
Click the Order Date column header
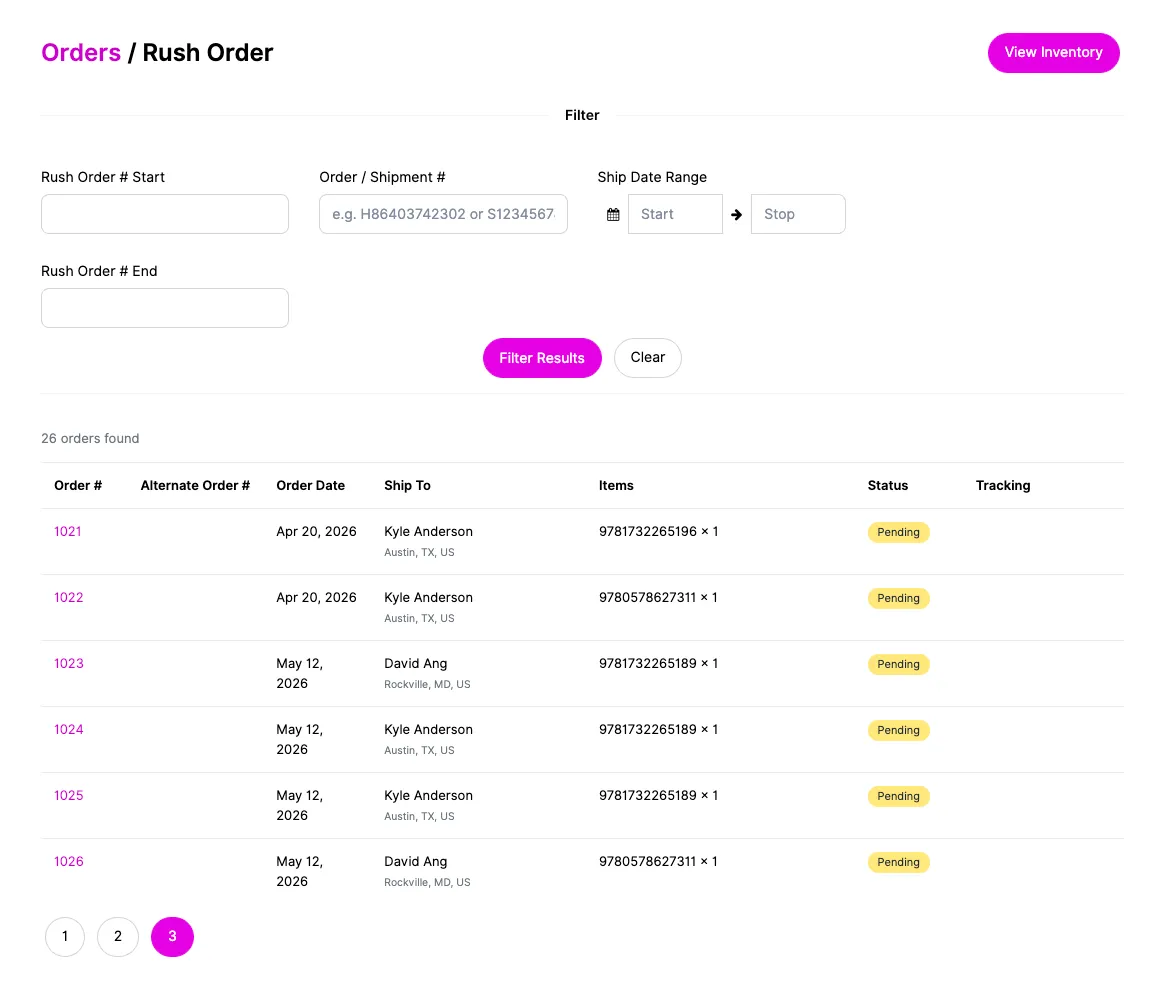tap(310, 485)
